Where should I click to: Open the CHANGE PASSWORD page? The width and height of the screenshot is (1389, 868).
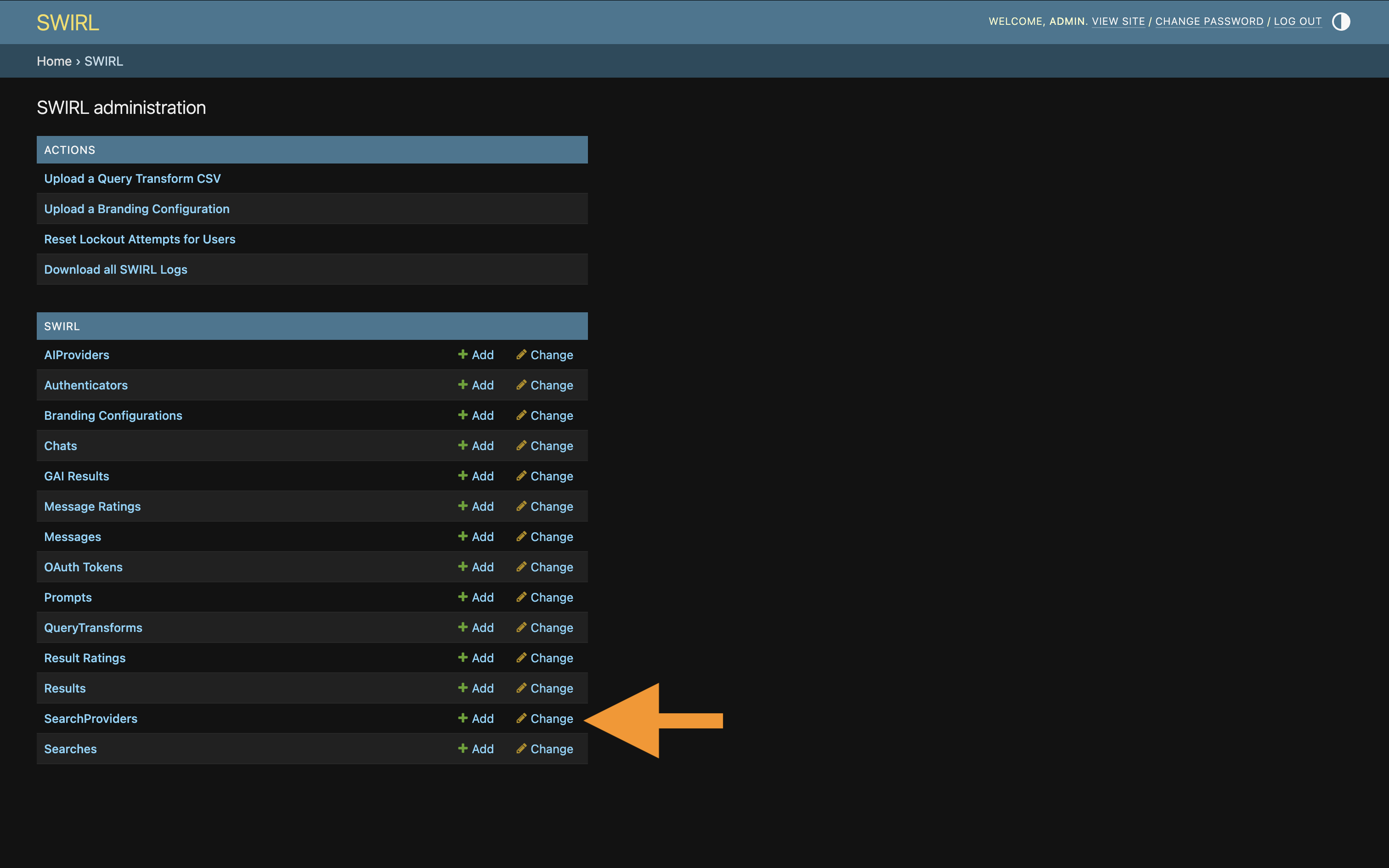[x=1209, y=21]
